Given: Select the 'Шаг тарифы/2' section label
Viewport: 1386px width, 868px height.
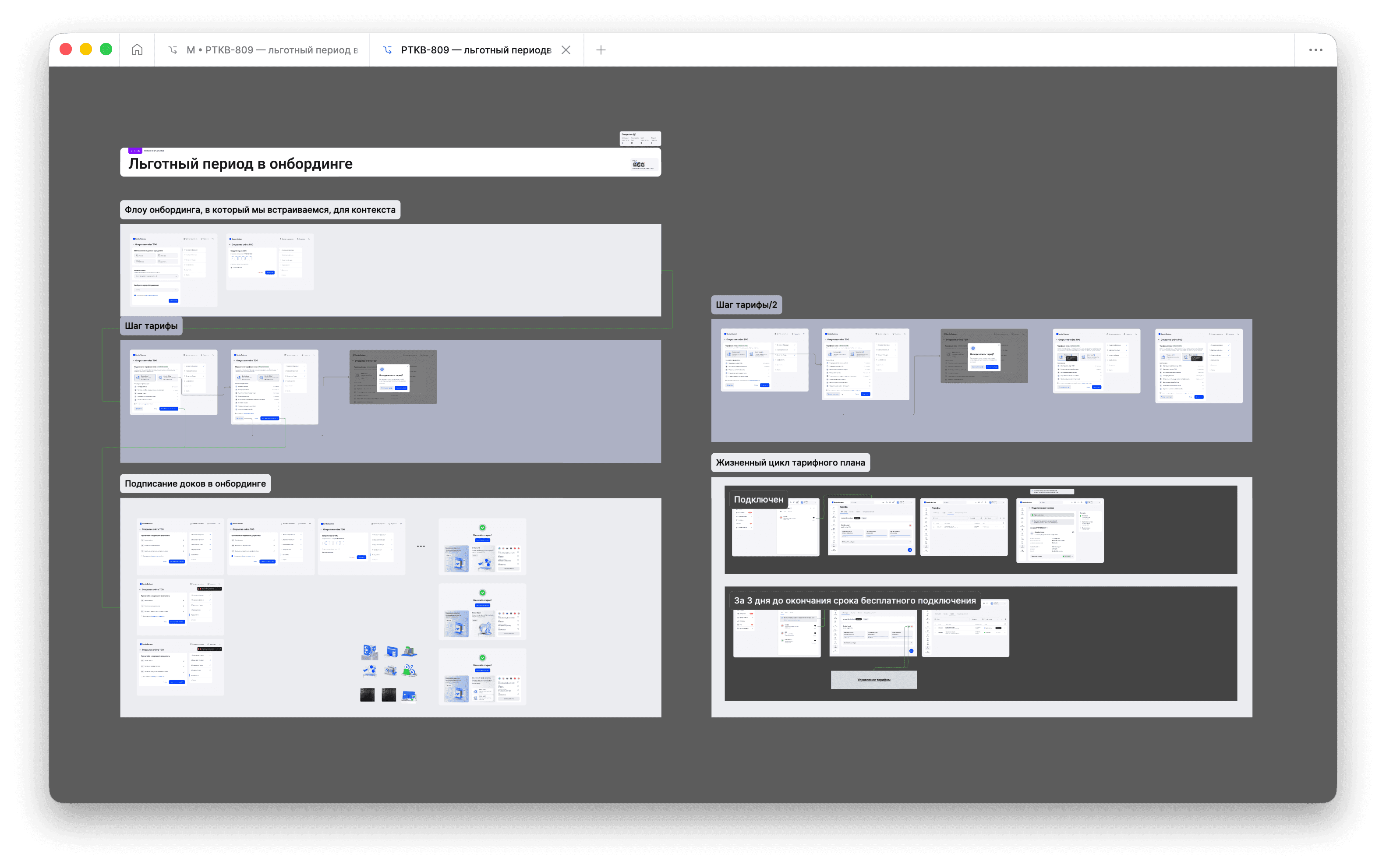Looking at the screenshot, I should click(x=746, y=305).
